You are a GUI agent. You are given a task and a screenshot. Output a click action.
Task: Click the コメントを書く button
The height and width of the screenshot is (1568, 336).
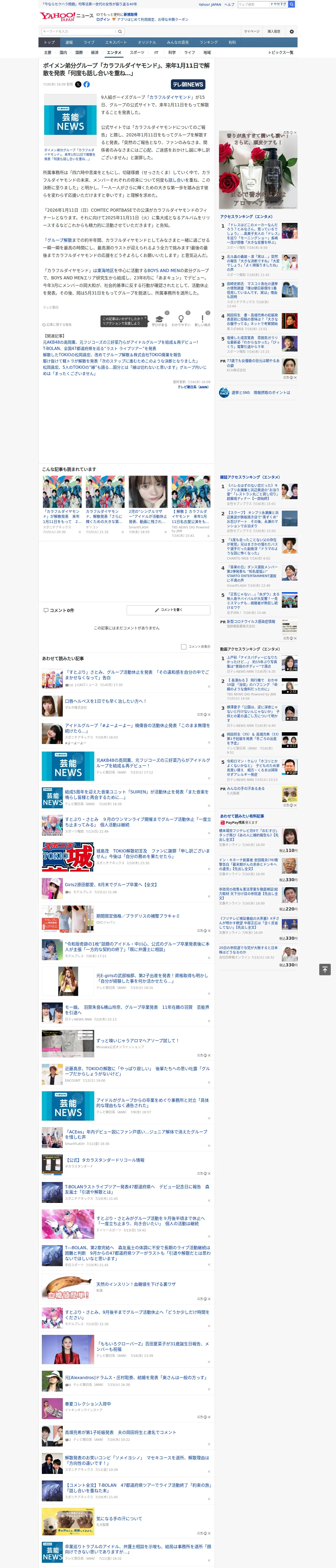(168, 609)
